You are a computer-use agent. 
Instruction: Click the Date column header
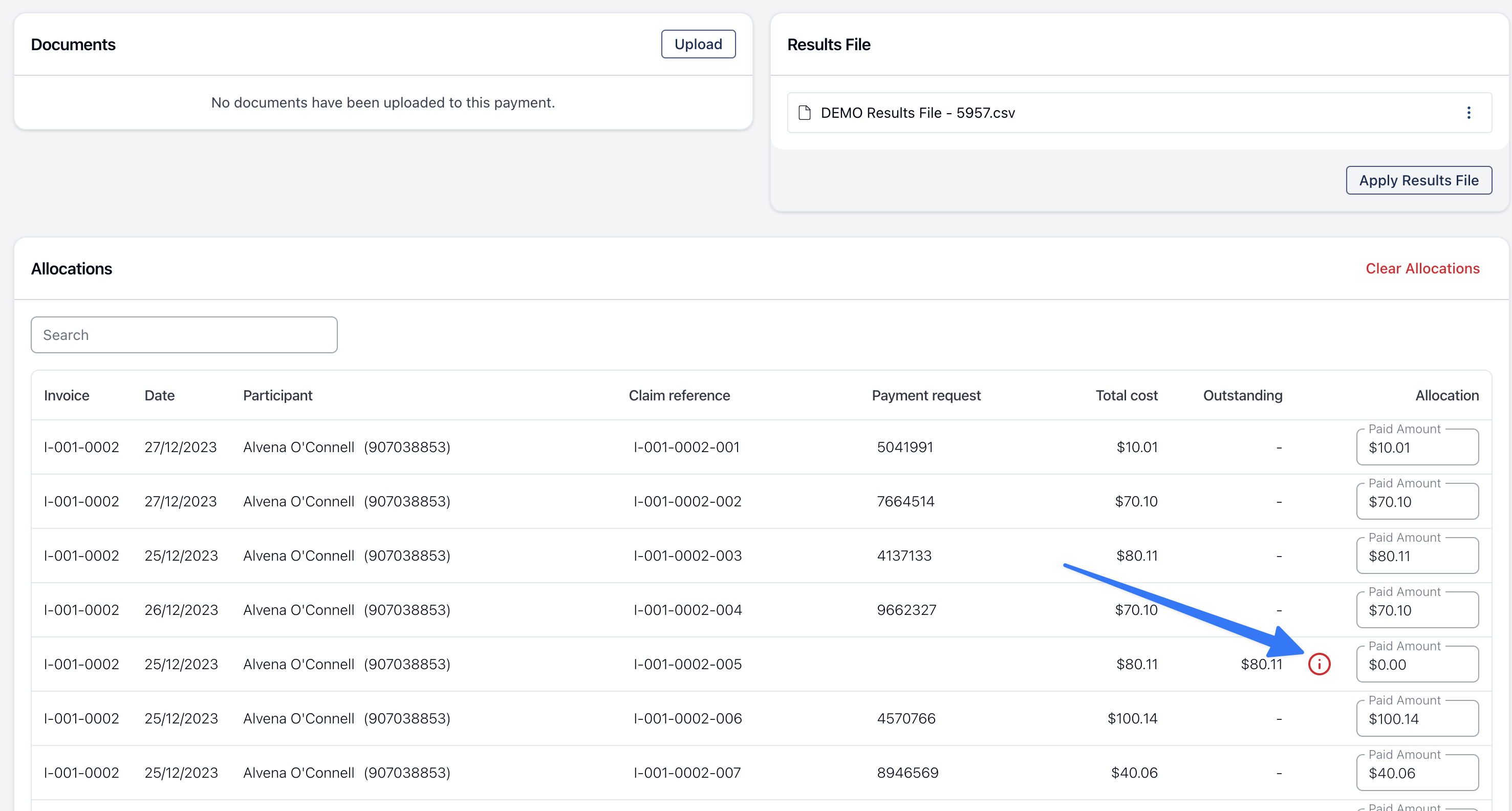tap(160, 395)
